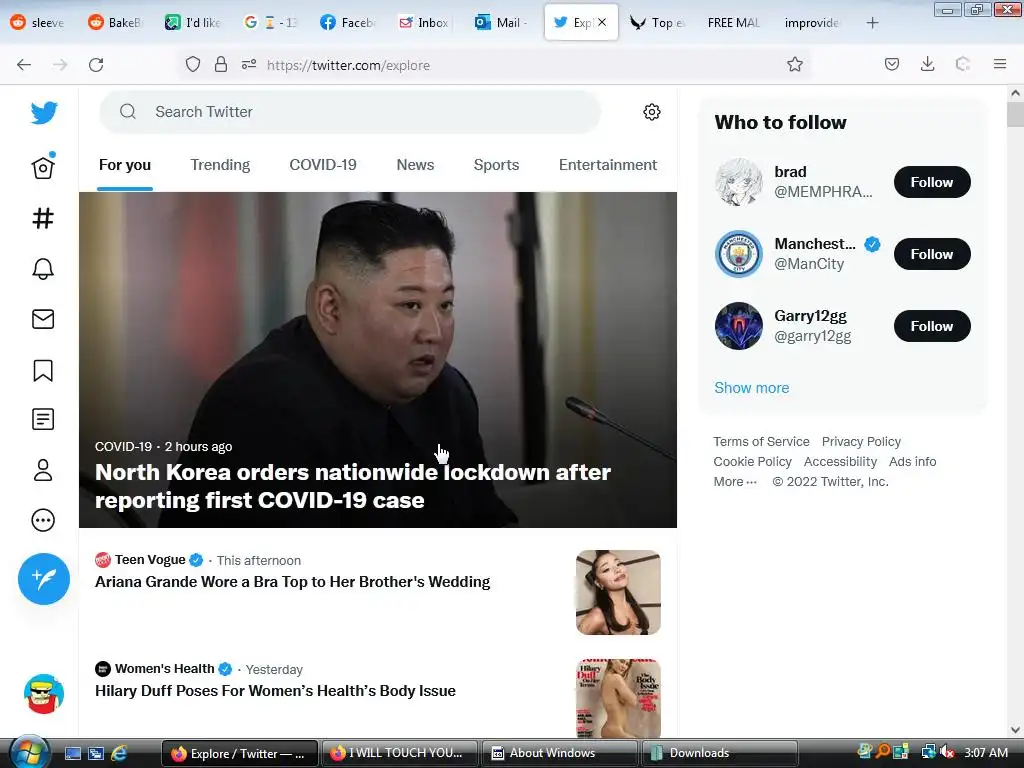The height and width of the screenshot is (768, 1024).
Task: Open the Ariana Grande Teen Vogue headline
Action: click(x=293, y=582)
